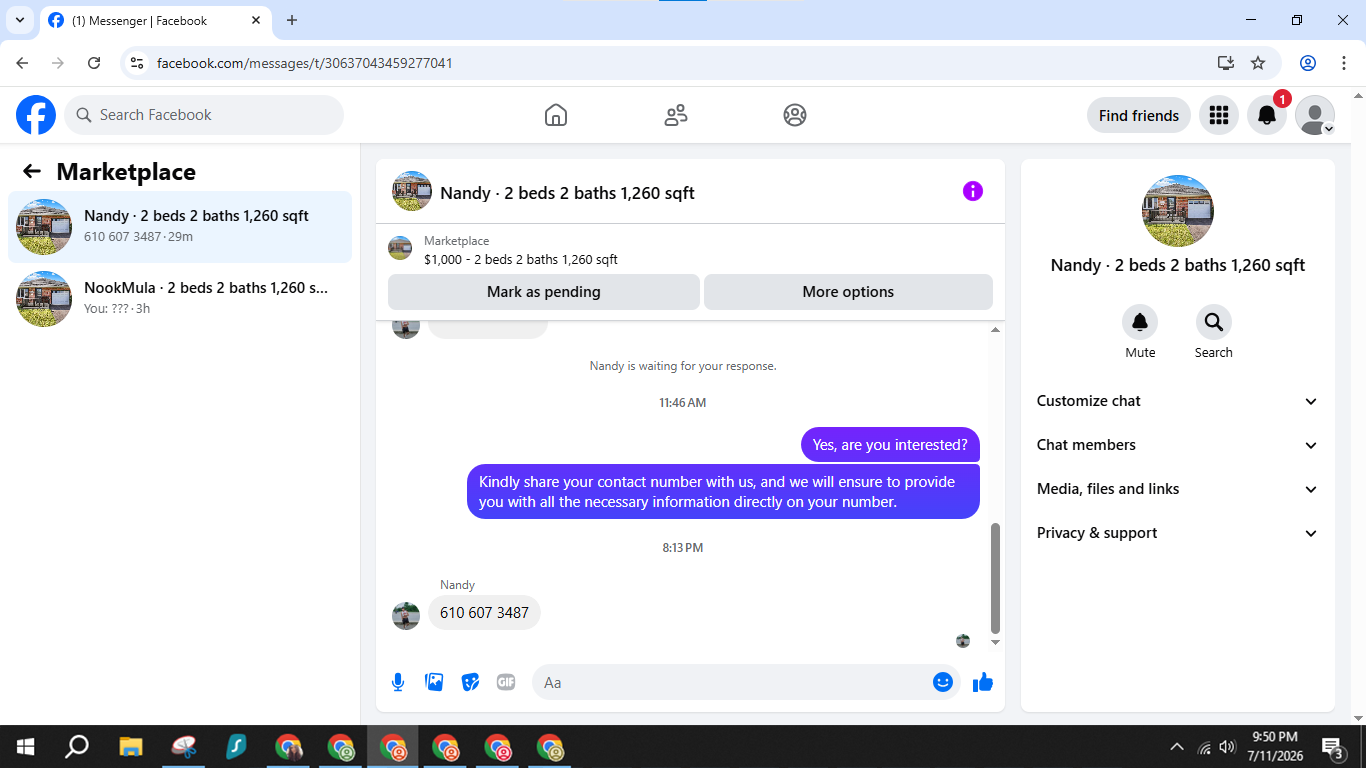Focus the Search Facebook field
Viewport: 1366px width, 768px height.
(204, 115)
